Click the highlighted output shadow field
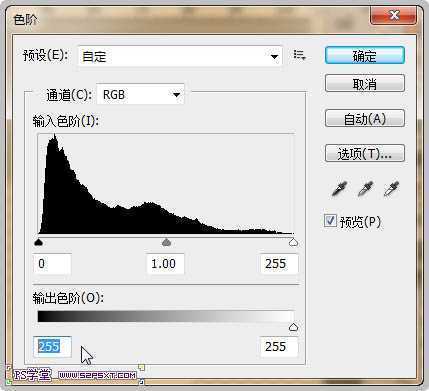The width and height of the screenshot is (429, 391). point(52,347)
